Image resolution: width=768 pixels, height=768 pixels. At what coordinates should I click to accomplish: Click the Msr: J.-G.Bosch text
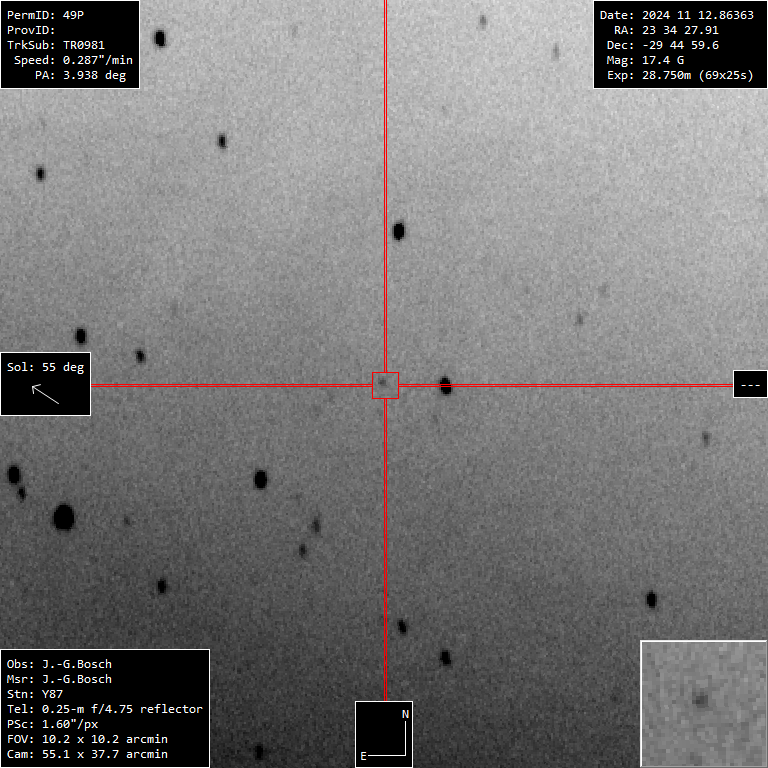point(59,679)
